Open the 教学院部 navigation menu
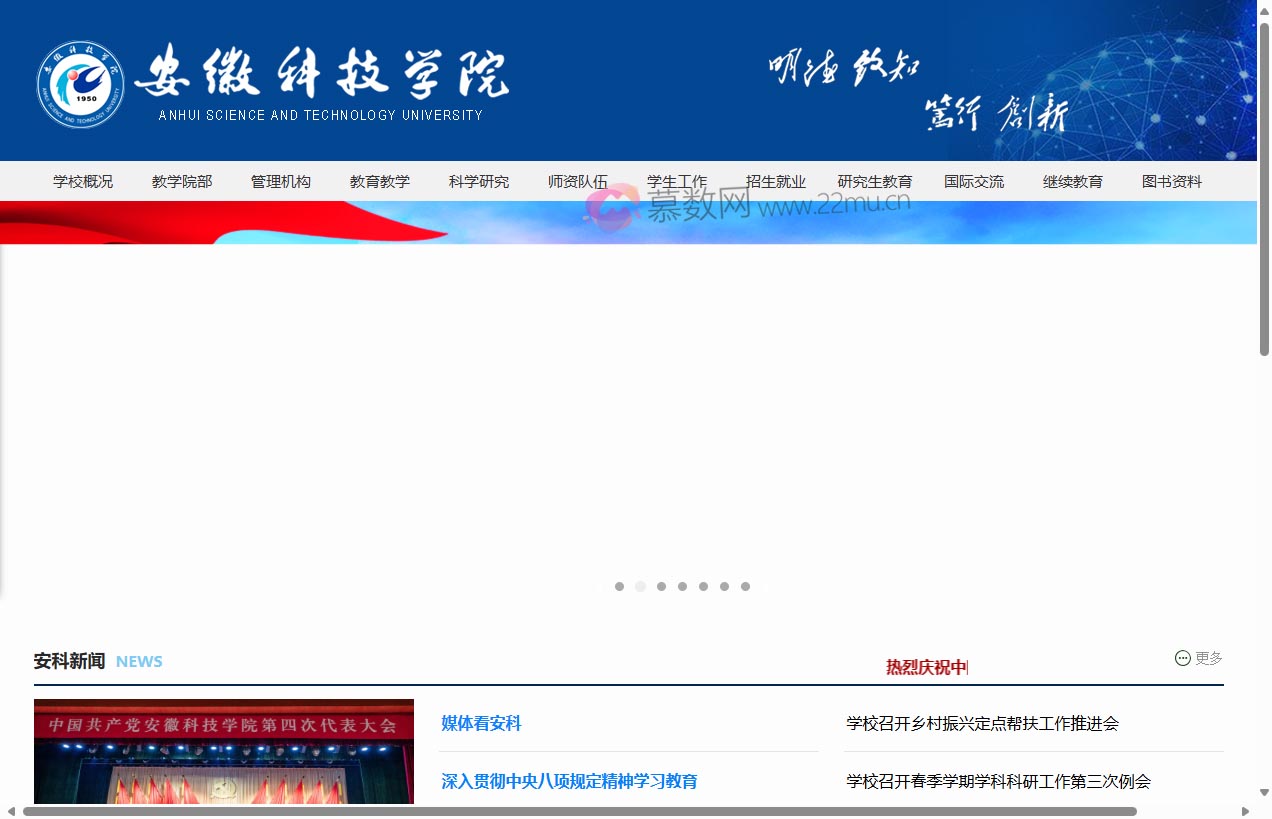 click(x=181, y=181)
